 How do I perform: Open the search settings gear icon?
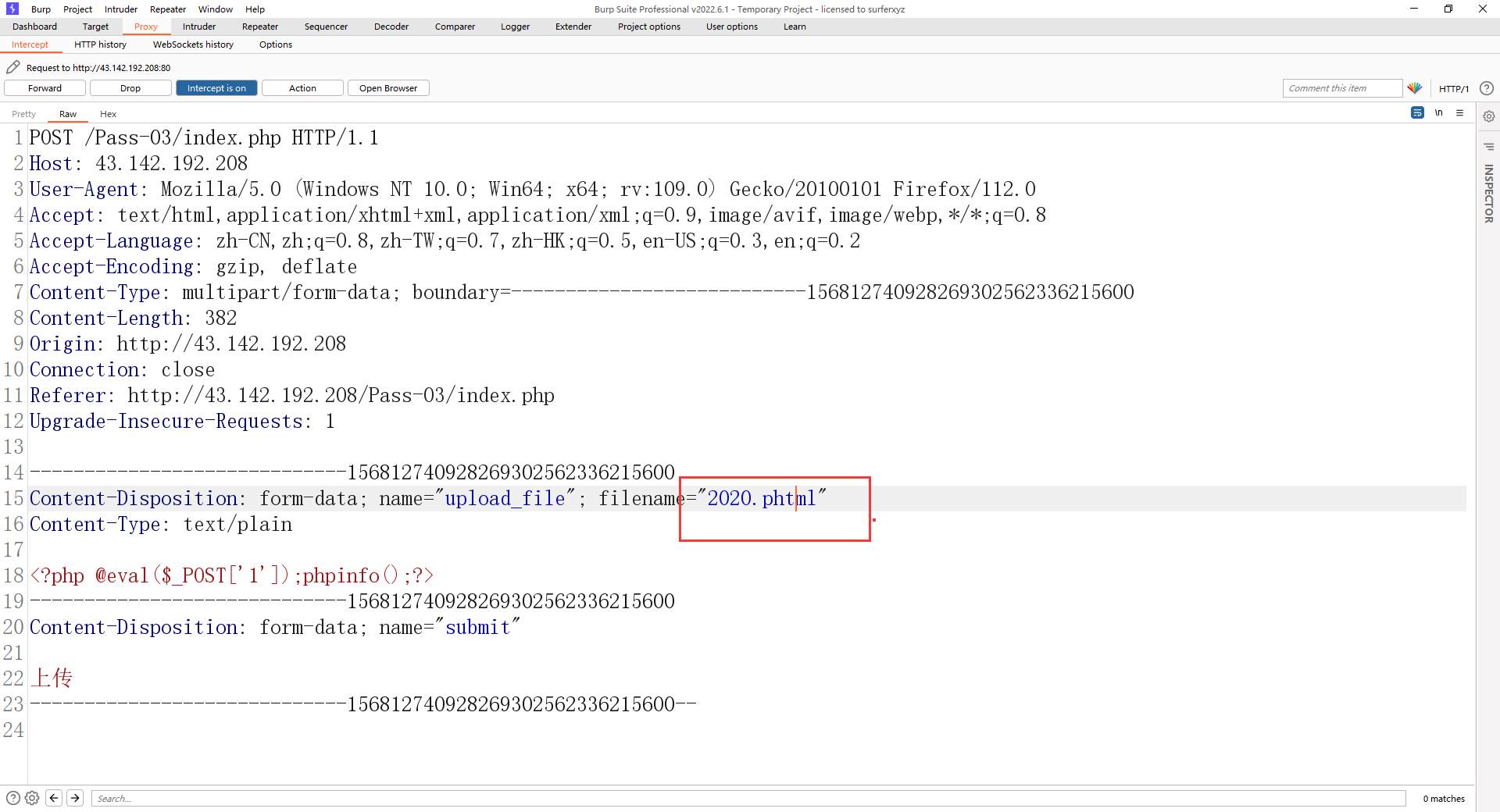coord(32,798)
